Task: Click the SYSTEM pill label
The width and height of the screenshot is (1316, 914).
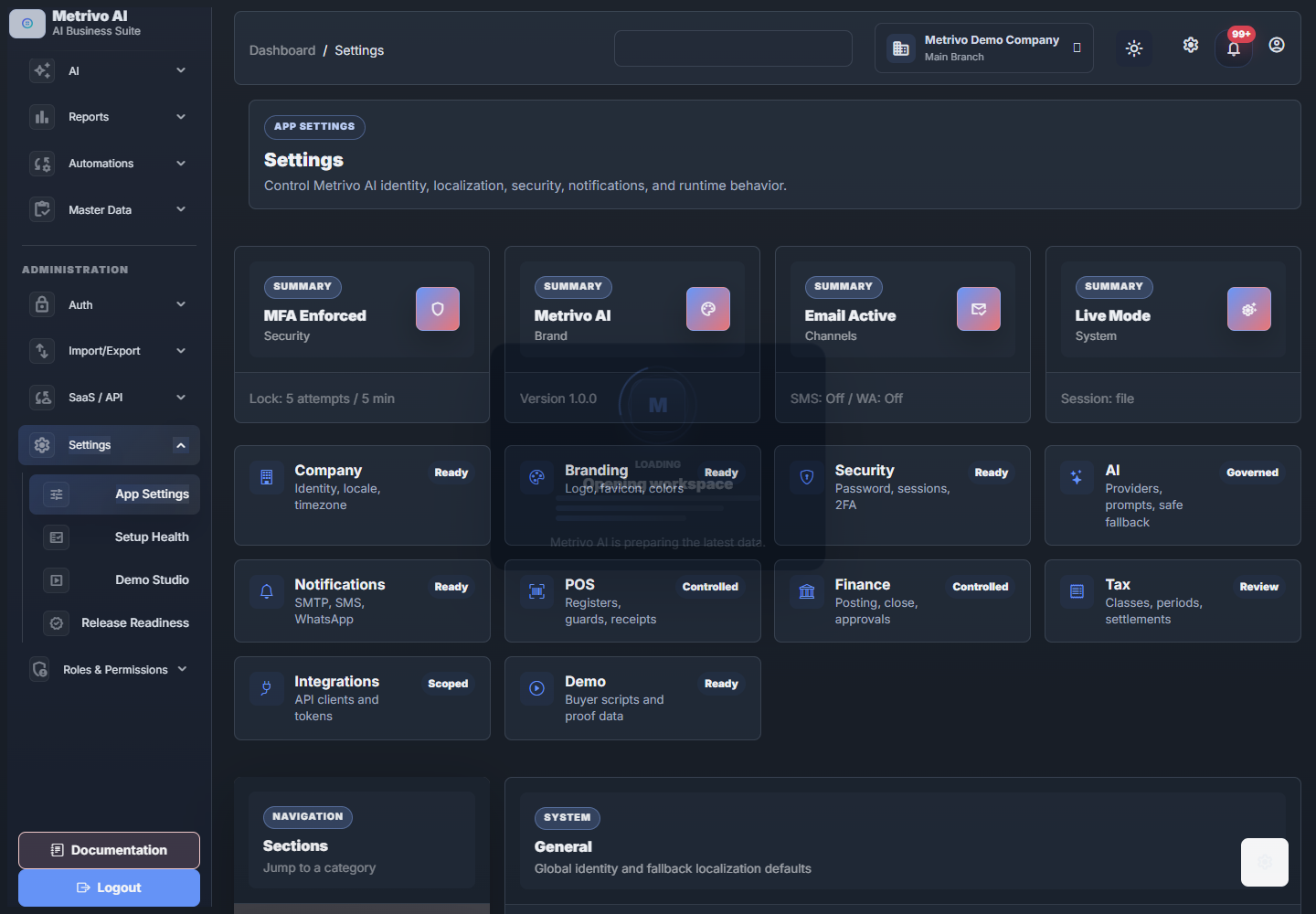Action: [568, 818]
